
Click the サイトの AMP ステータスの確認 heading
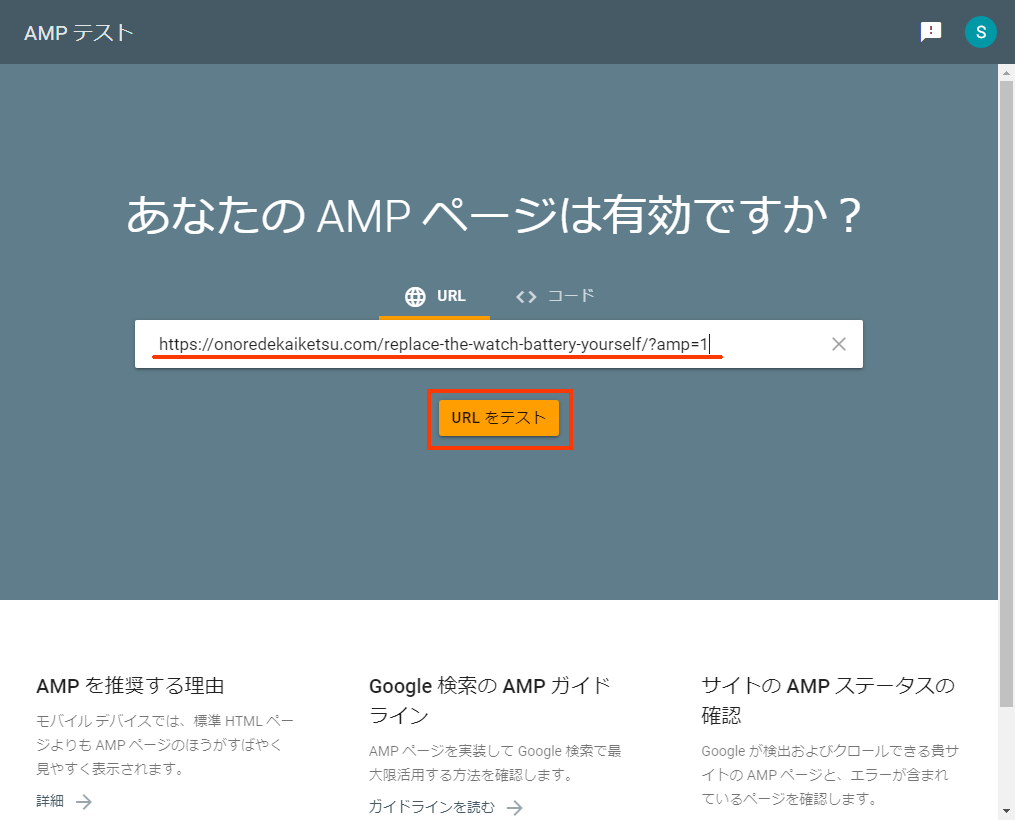[828, 700]
